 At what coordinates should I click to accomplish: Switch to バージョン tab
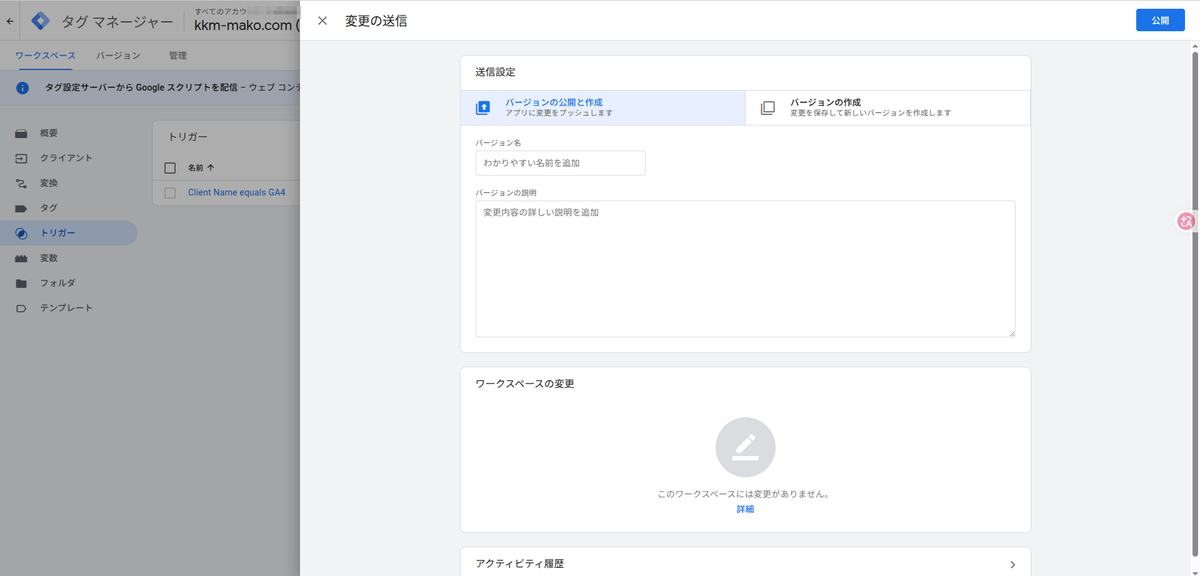click(x=118, y=56)
